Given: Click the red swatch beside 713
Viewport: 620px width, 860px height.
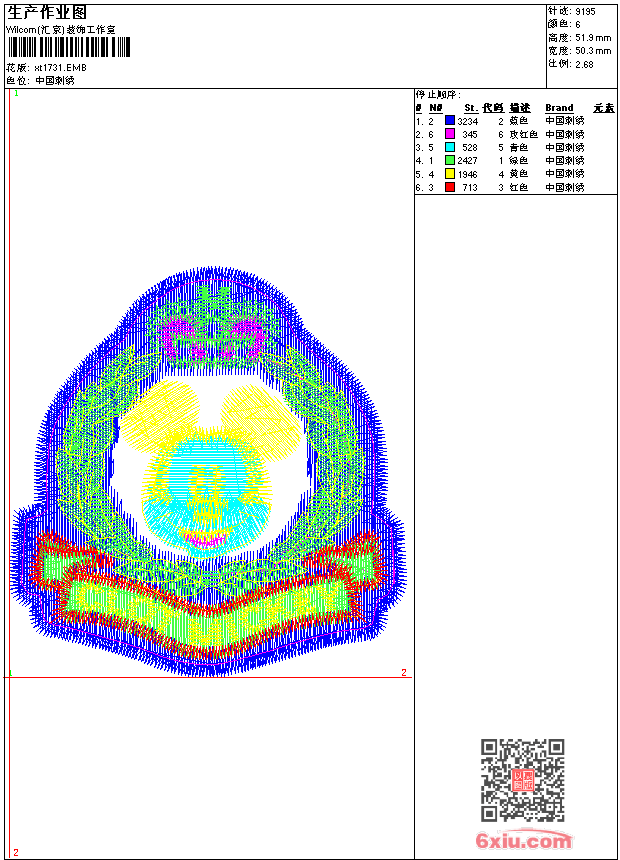Looking at the screenshot, I should [x=450, y=187].
